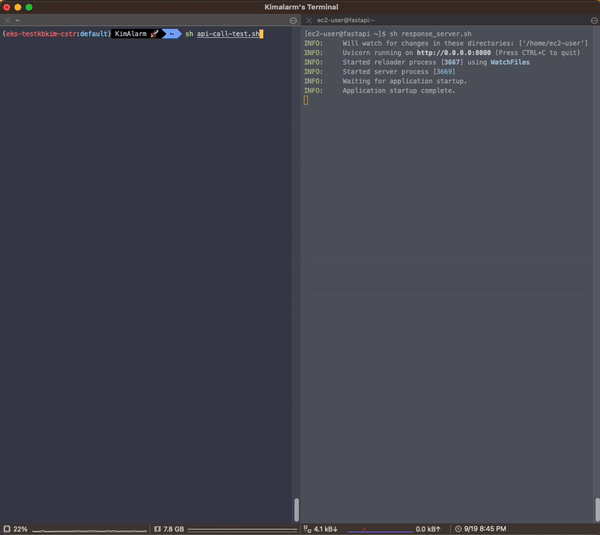Click the blue ~ directory prompt segment
600x535 pixels.
pos(172,34)
